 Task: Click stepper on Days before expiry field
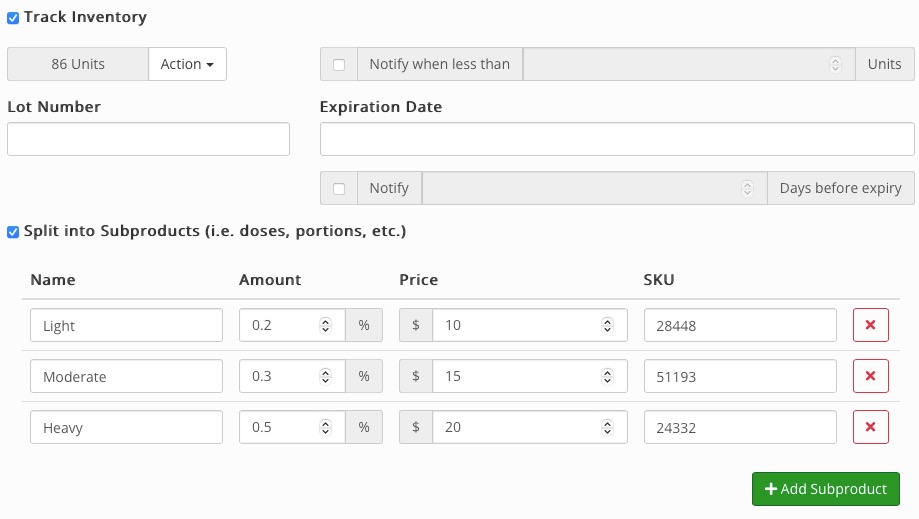(x=747, y=188)
